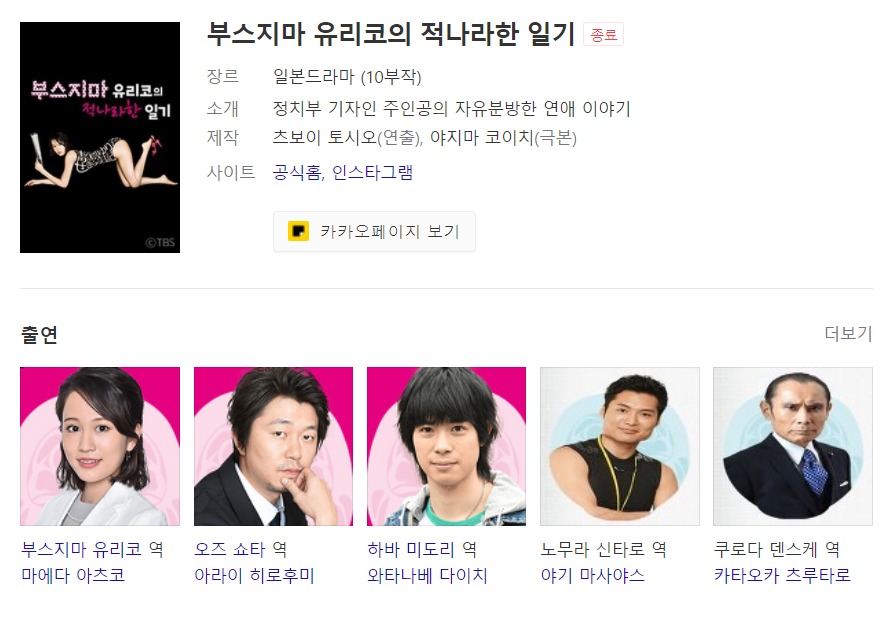The width and height of the screenshot is (893, 620).
Task: Open 와타나베 다이치 actor photo
Action: click(x=446, y=446)
